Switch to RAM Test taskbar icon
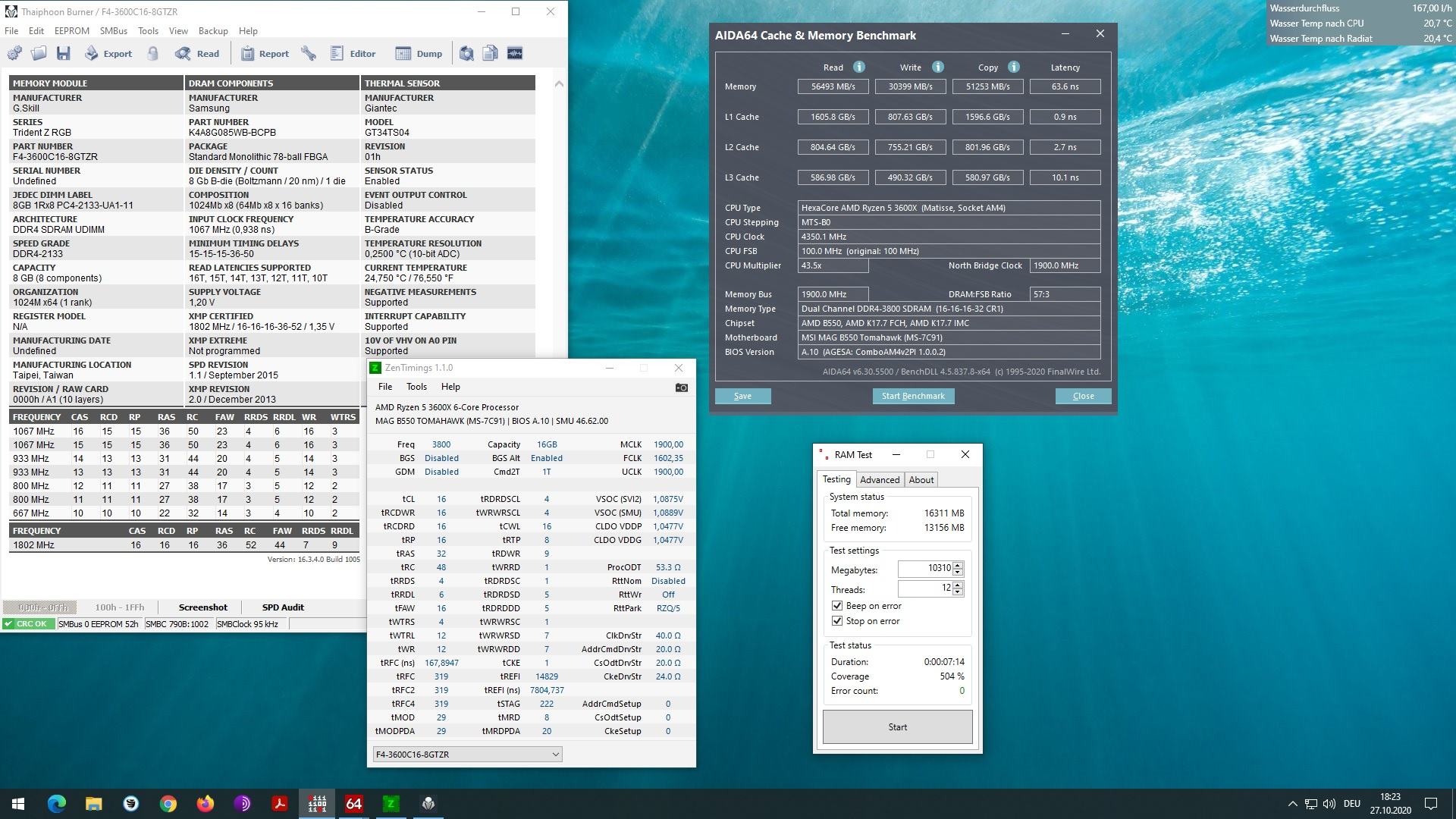This screenshot has width=1456, height=819. 317,804
